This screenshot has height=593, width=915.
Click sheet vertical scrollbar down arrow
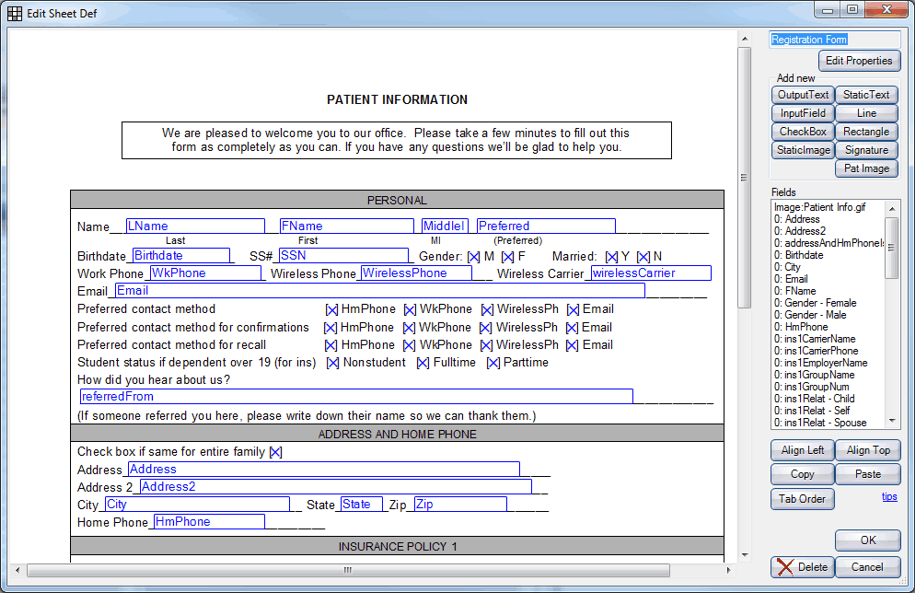point(744,555)
